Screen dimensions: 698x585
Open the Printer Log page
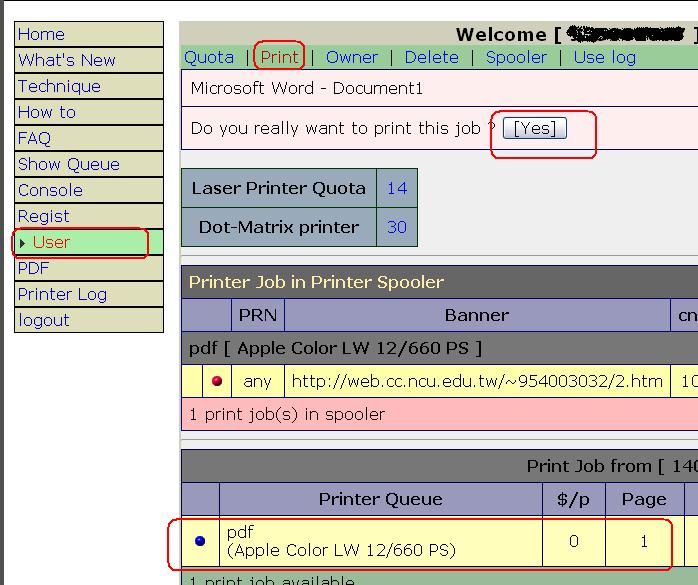pyautogui.click(x=62, y=294)
